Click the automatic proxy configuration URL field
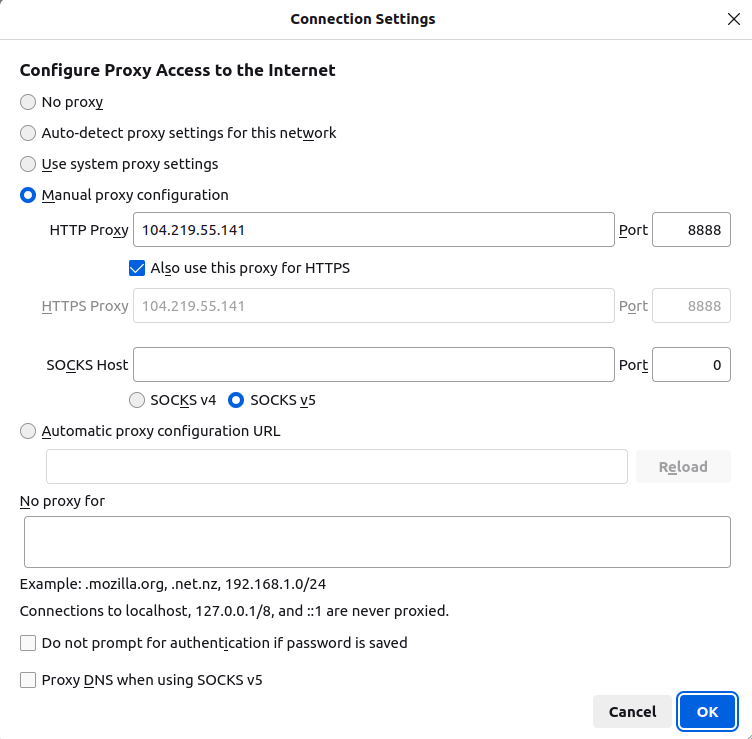 point(337,467)
